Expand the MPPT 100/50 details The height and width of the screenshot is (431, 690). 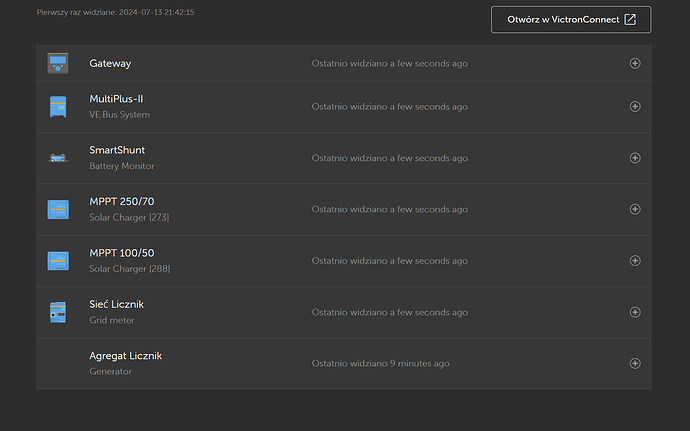(x=635, y=261)
